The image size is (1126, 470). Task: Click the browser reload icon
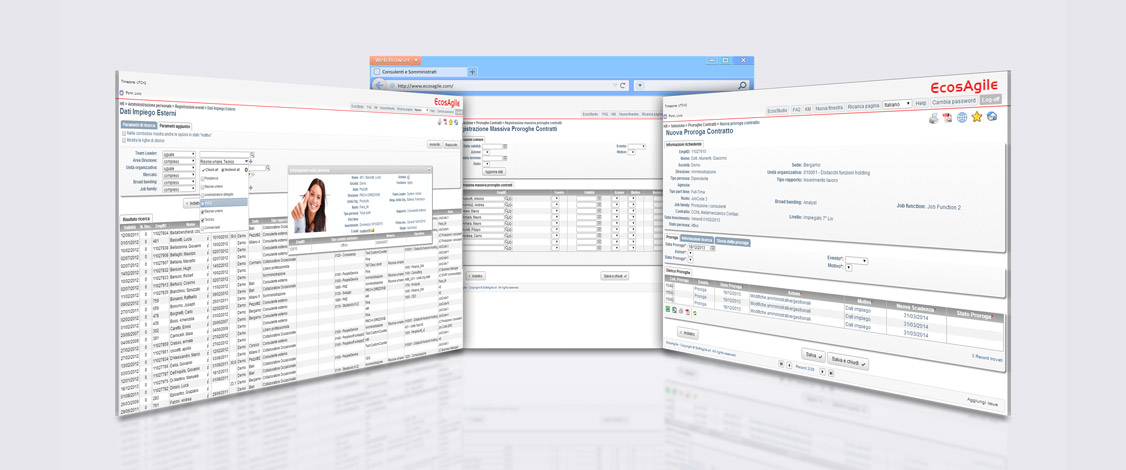click(x=623, y=85)
